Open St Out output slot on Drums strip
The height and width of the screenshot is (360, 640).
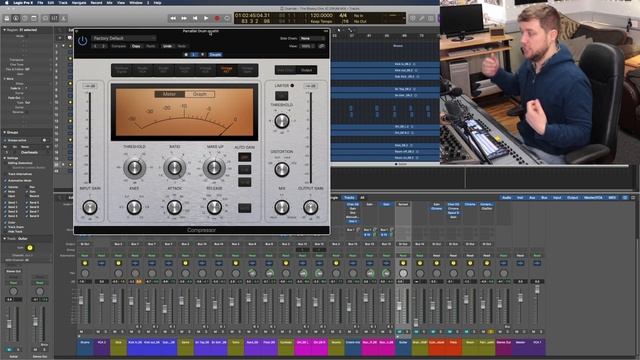(x=85, y=244)
